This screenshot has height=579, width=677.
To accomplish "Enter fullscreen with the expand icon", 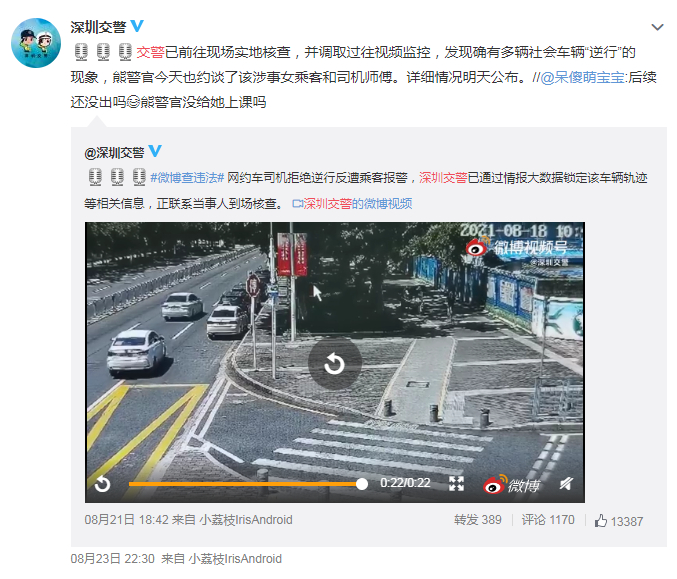I will [x=456, y=484].
